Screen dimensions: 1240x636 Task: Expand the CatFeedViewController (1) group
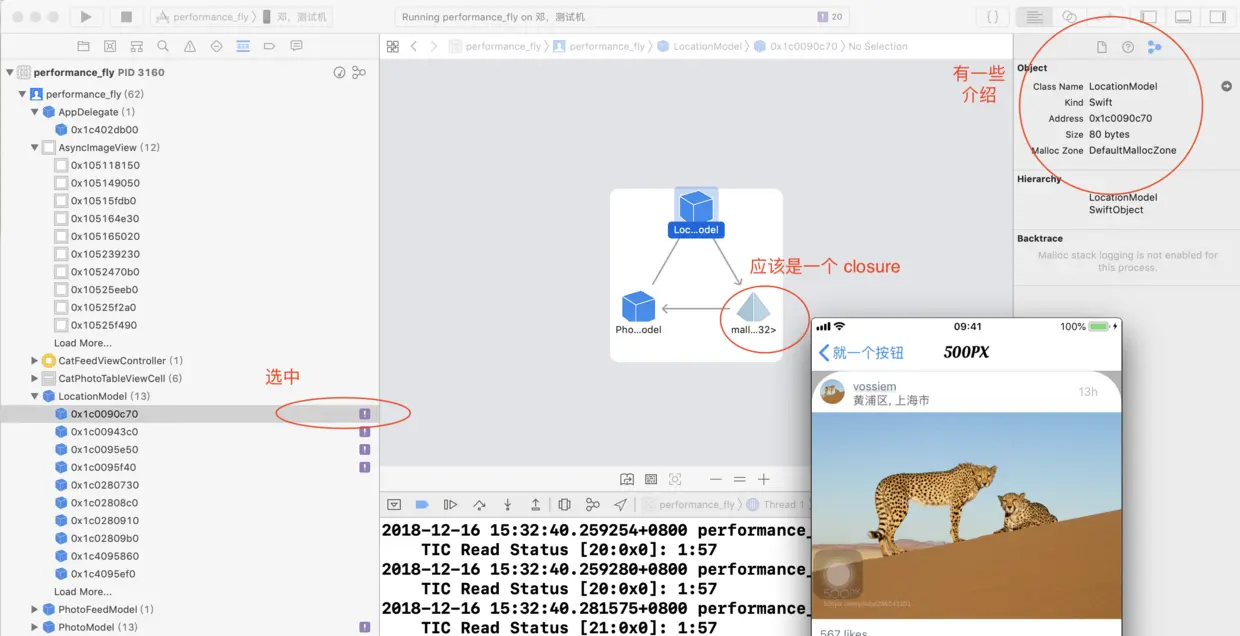click(x=35, y=360)
